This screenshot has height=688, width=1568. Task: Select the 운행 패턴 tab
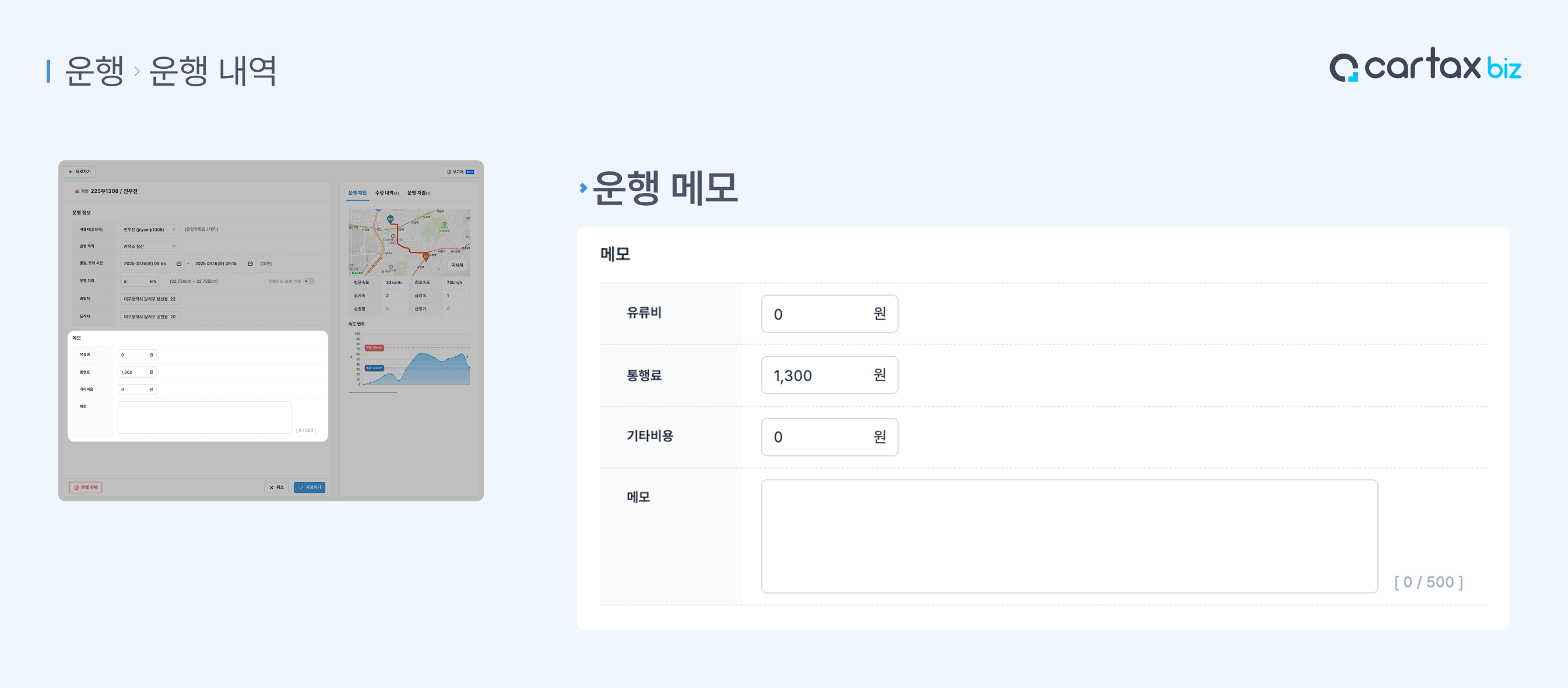[357, 193]
